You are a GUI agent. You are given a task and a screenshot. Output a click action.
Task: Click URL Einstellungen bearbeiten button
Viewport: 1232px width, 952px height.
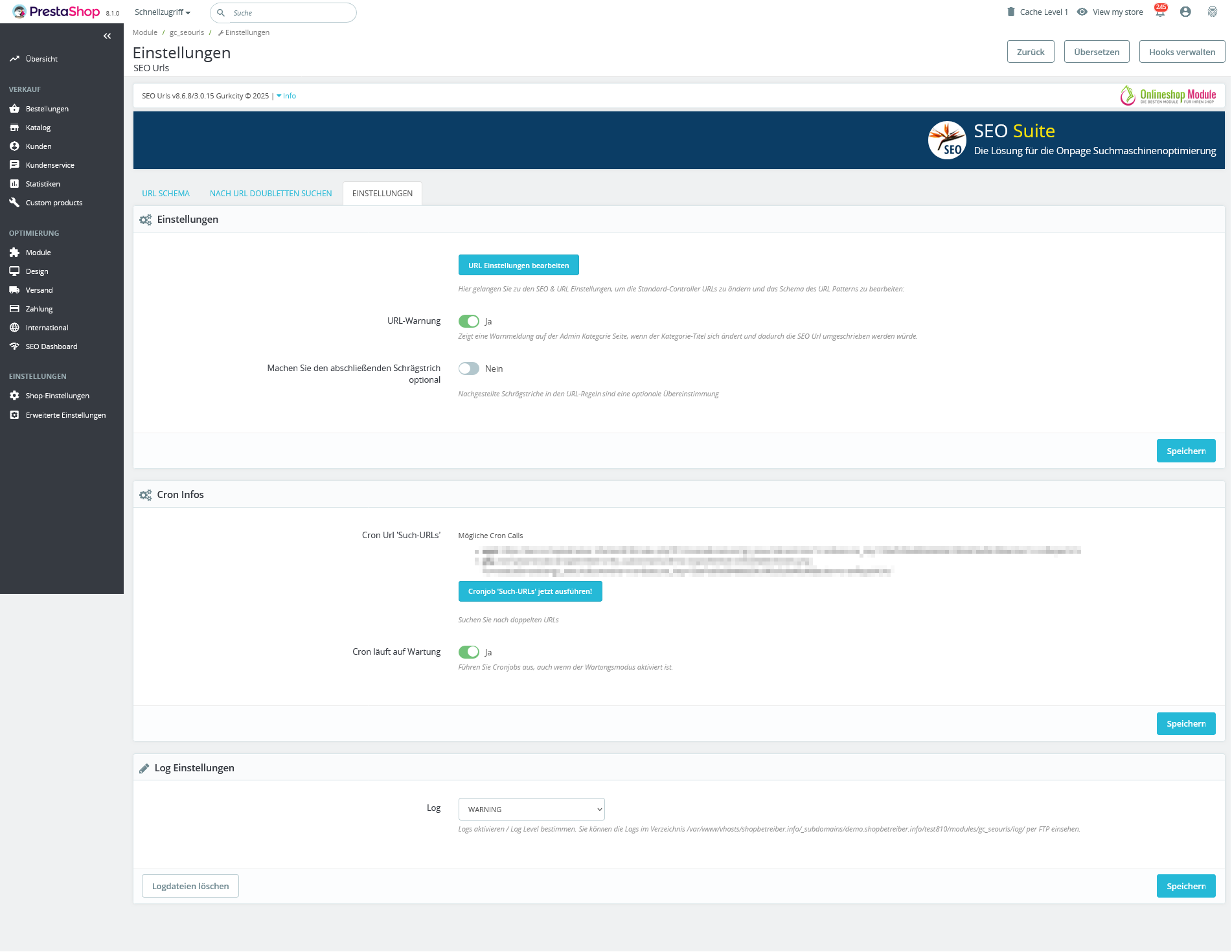point(518,266)
